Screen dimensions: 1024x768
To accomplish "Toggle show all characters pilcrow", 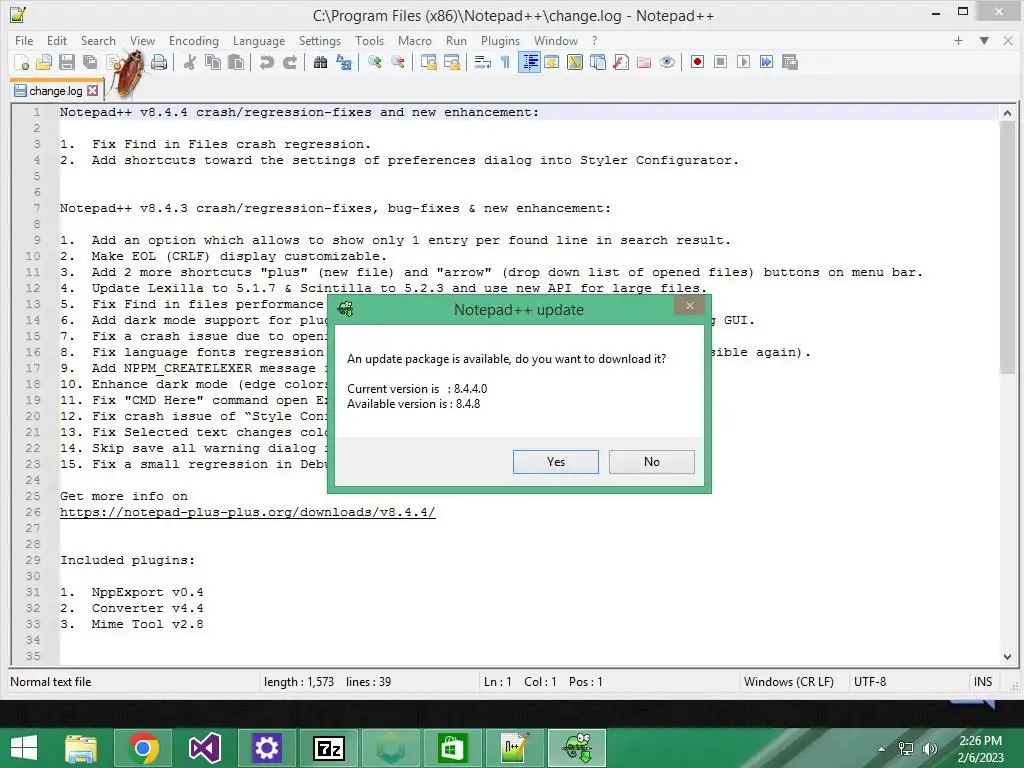I will coord(505,63).
